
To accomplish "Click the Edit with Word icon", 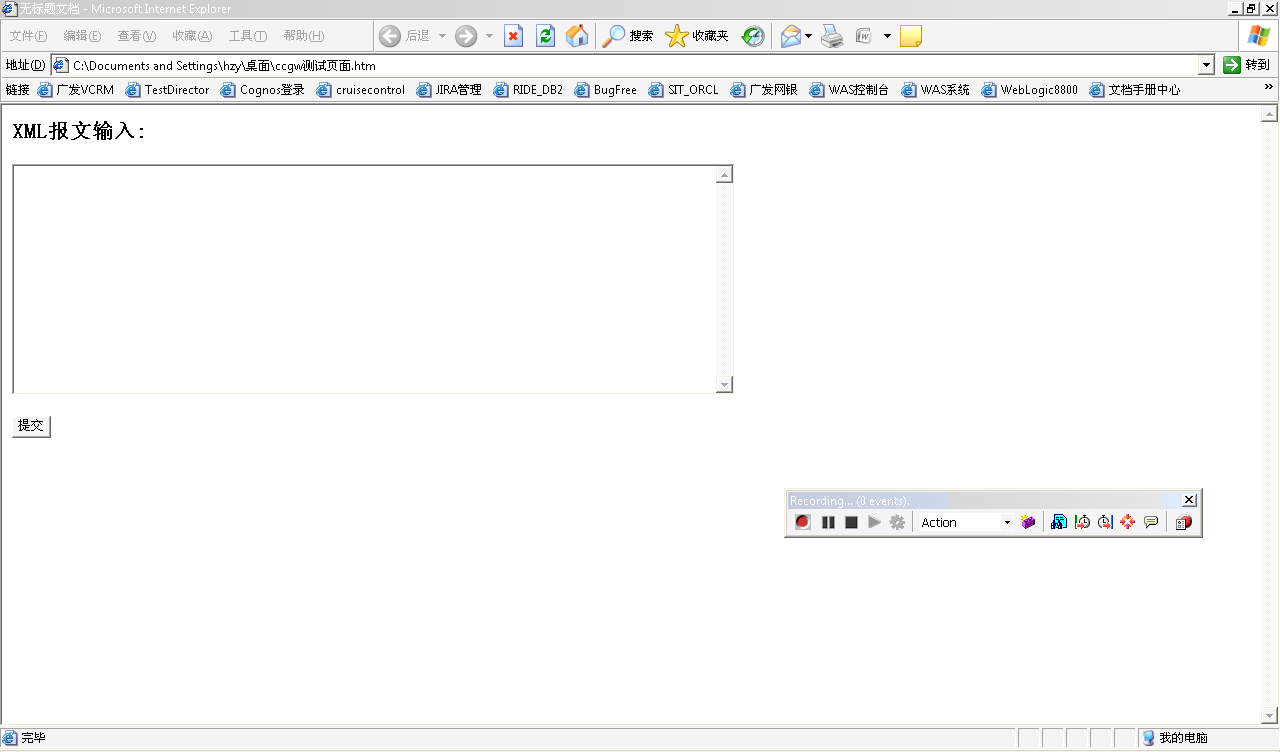I will [863, 37].
